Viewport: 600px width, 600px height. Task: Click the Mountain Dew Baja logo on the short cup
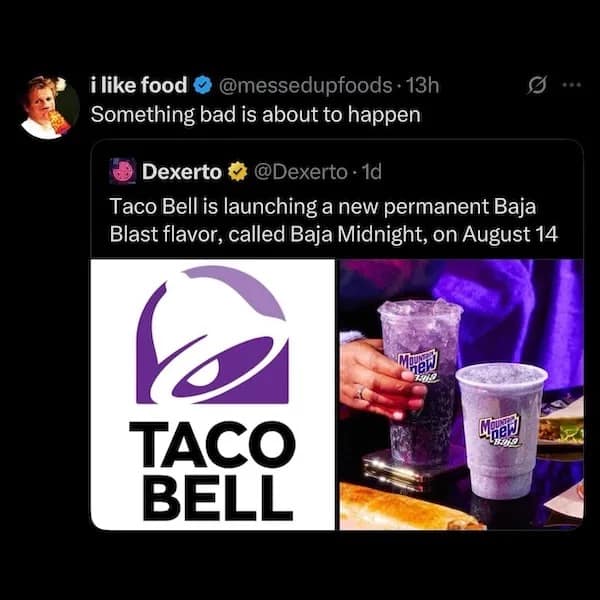501,432
